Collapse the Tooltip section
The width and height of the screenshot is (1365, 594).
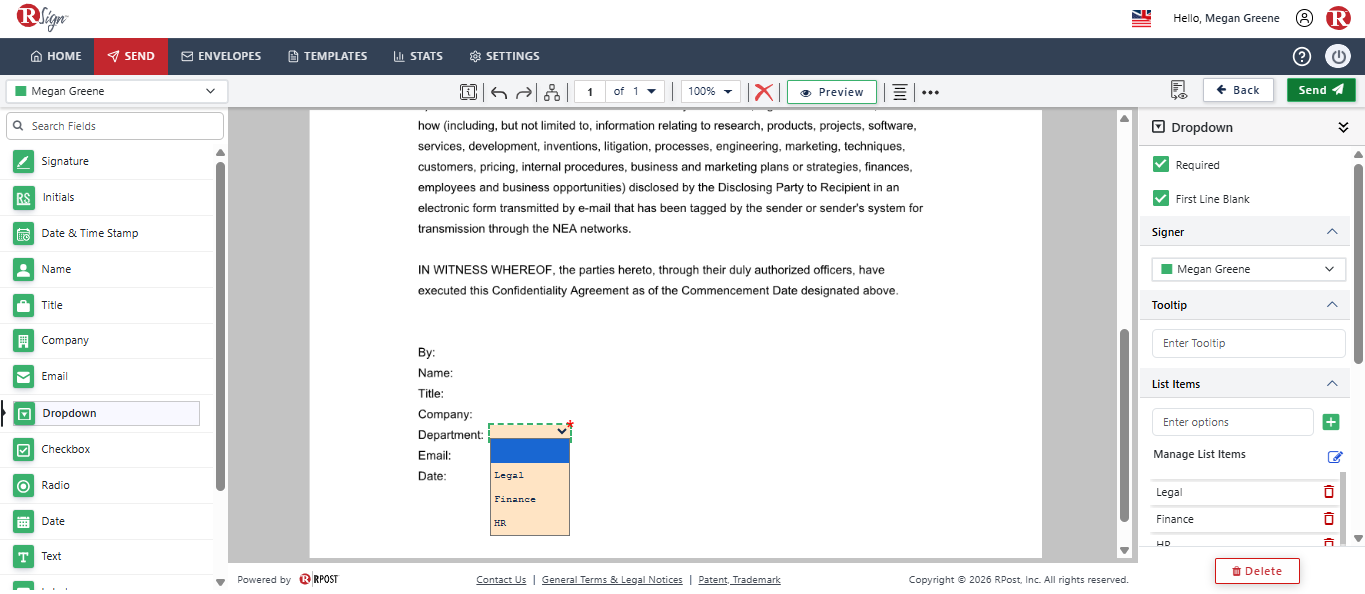point(1331,305)
